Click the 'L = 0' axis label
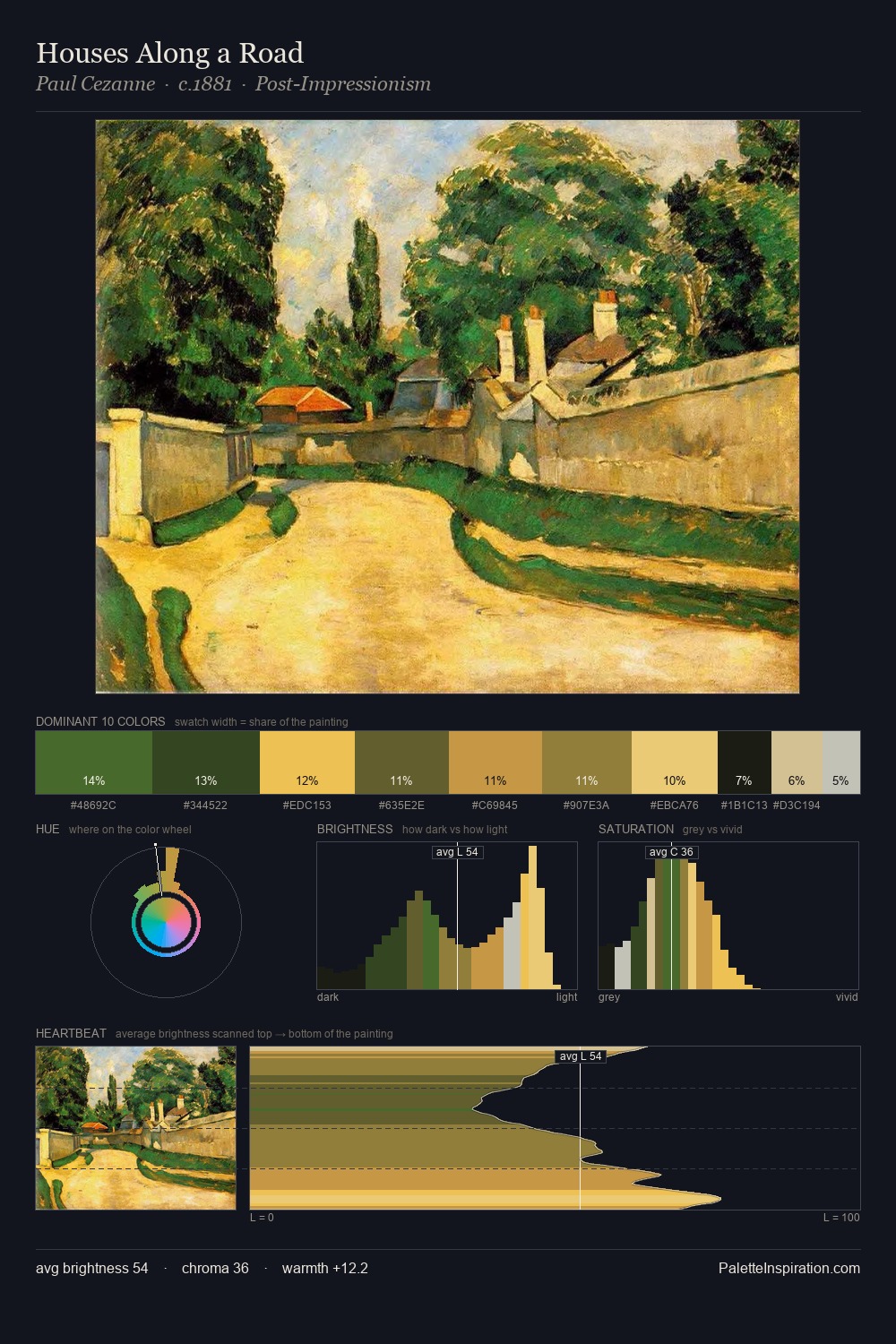 (x=263, y=1218)
